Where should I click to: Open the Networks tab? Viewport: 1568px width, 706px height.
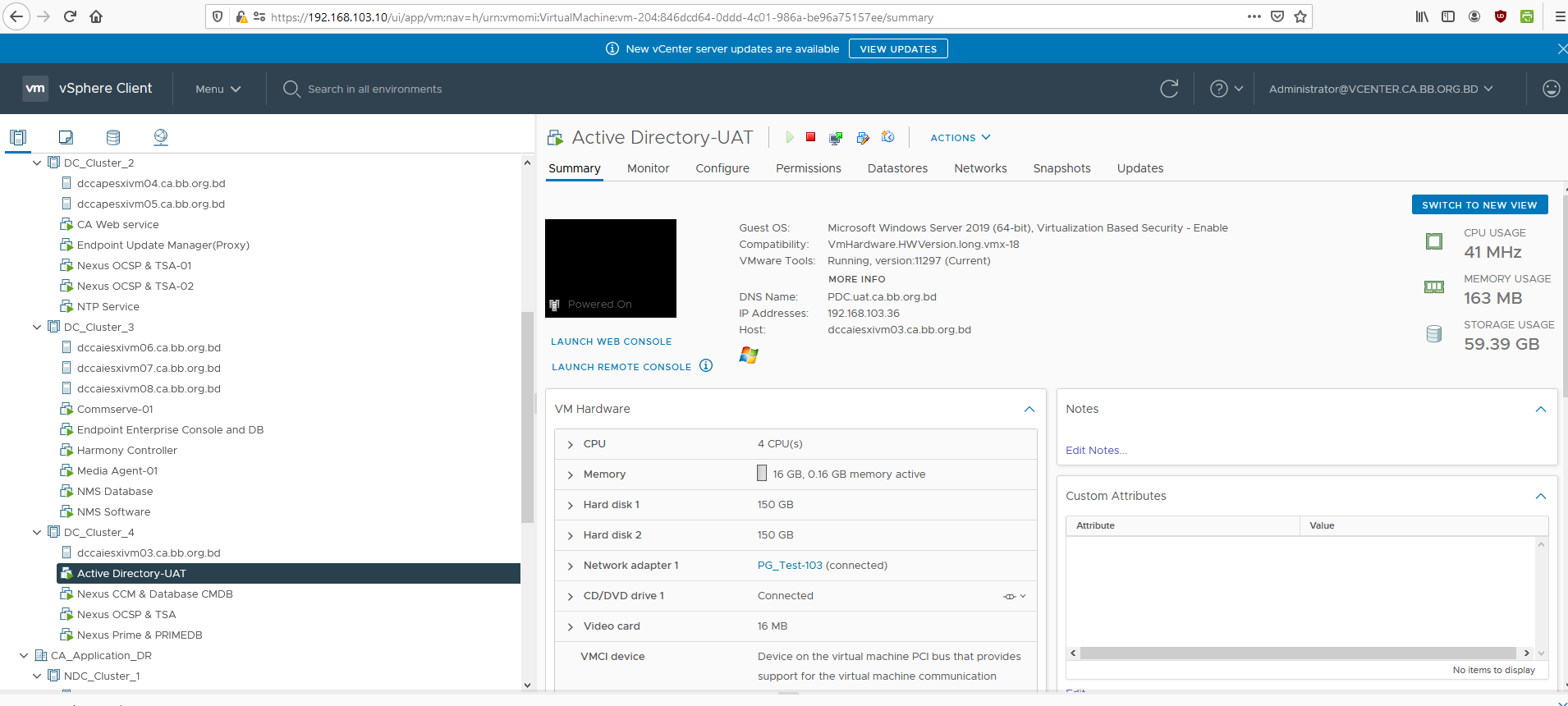click(980, 168)
